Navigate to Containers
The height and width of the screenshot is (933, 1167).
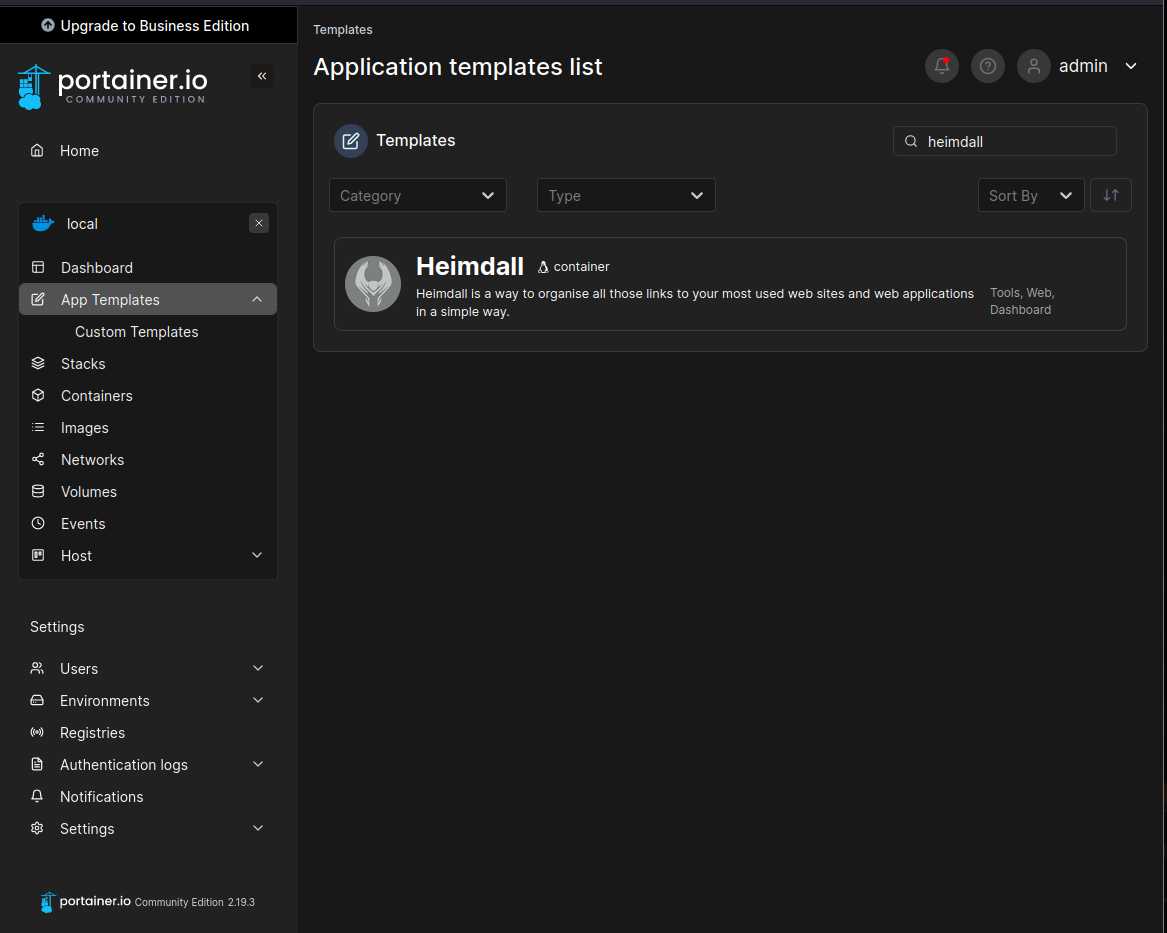click(97, 396)
